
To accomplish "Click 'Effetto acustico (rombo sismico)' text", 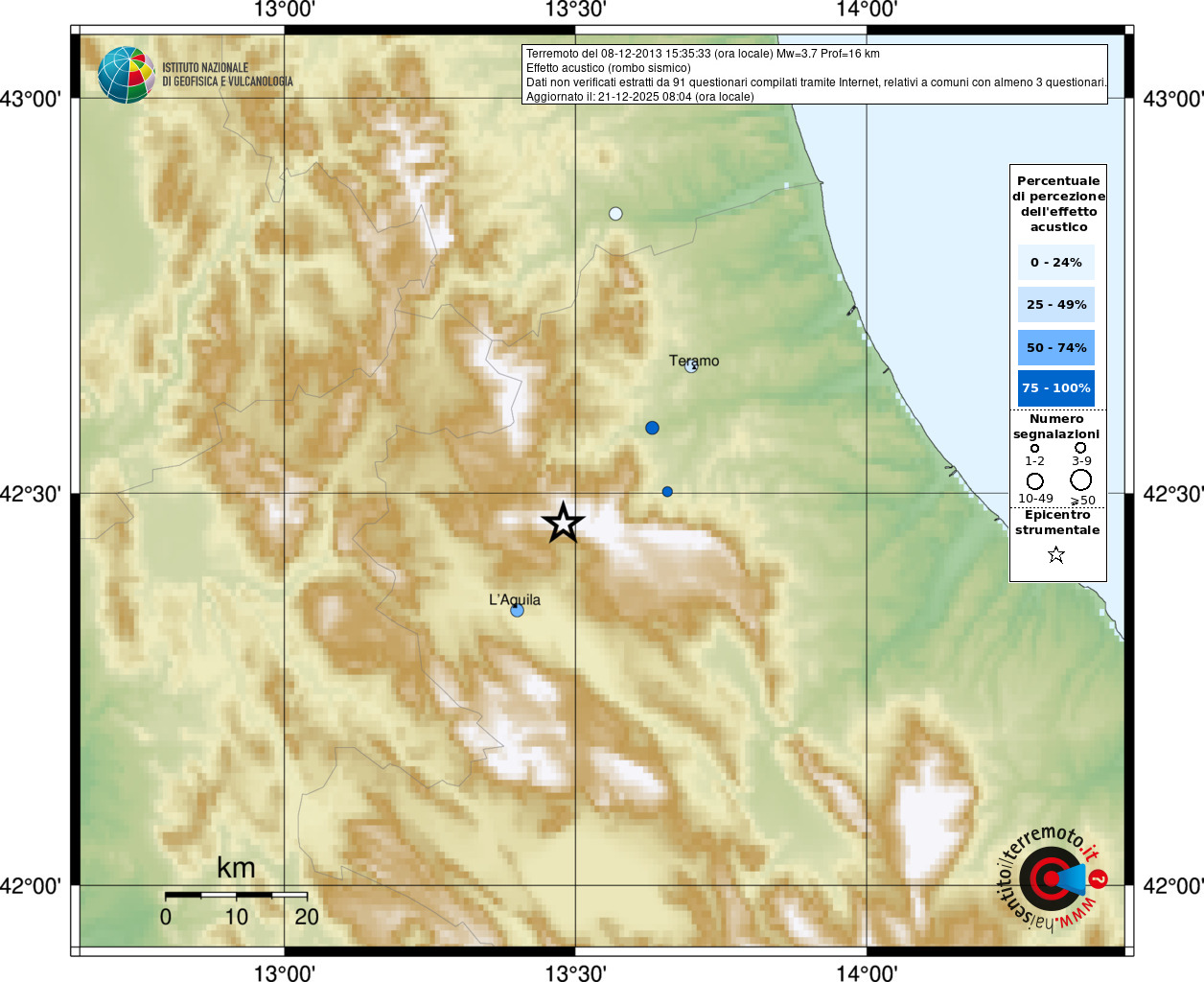I will (608, 68).
